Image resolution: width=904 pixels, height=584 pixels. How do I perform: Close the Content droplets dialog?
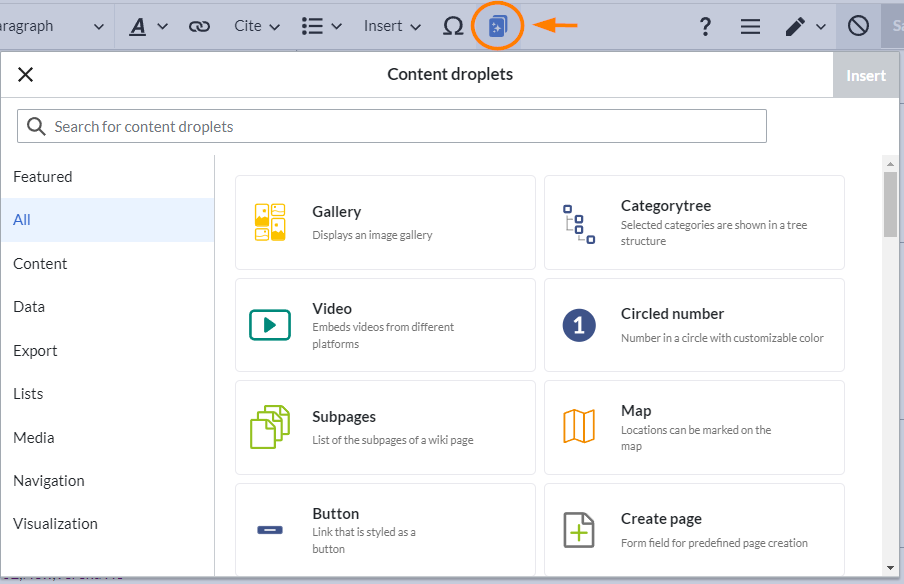[26, 75]
